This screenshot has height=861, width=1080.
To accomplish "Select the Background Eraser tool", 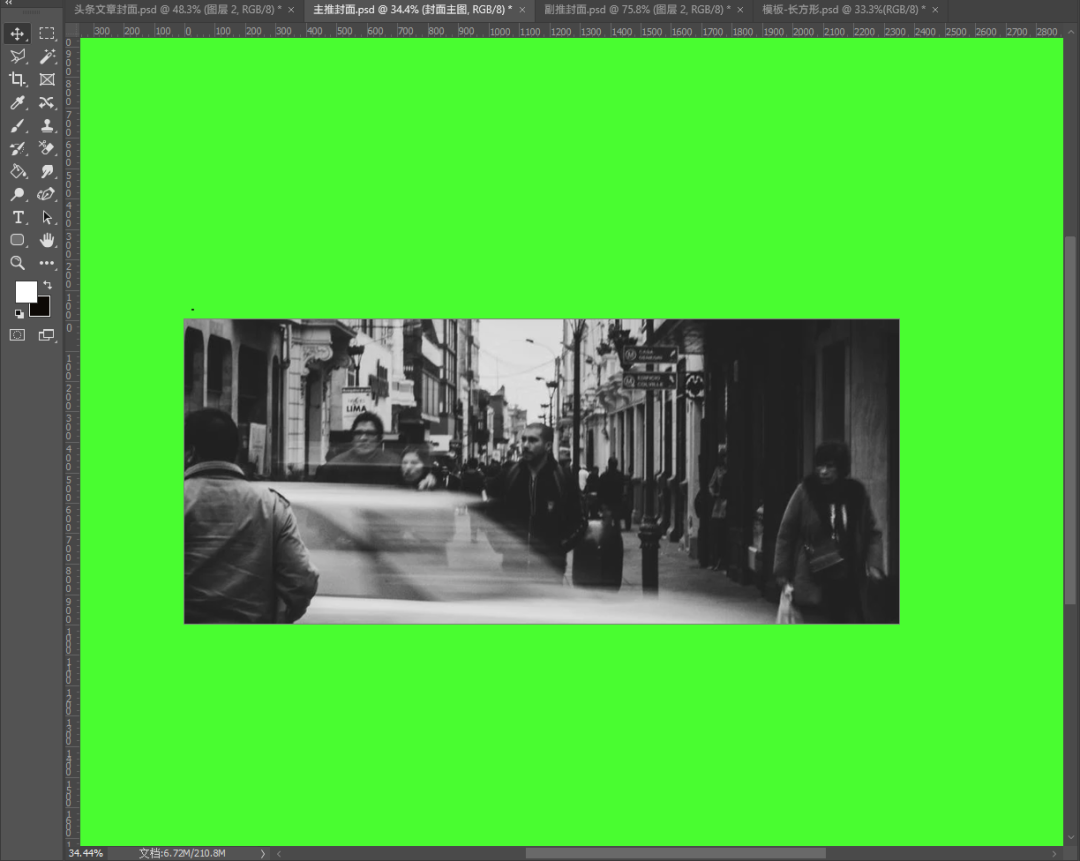I will click(x=47, y=148).
